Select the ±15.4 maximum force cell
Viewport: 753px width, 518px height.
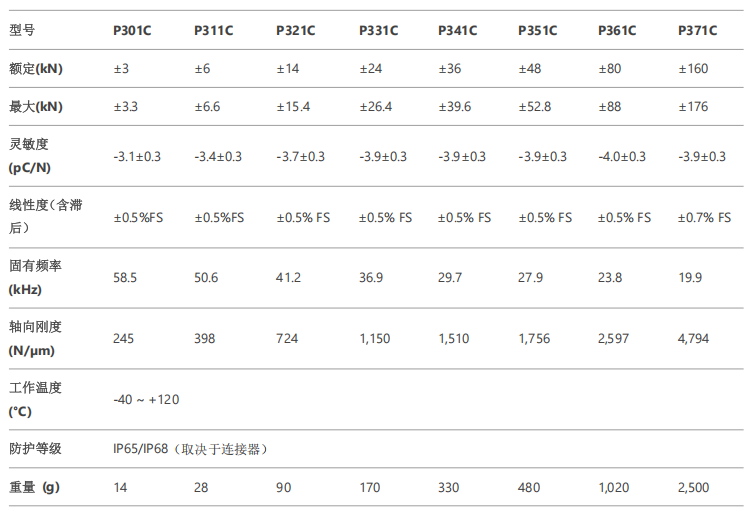[293, 107]
